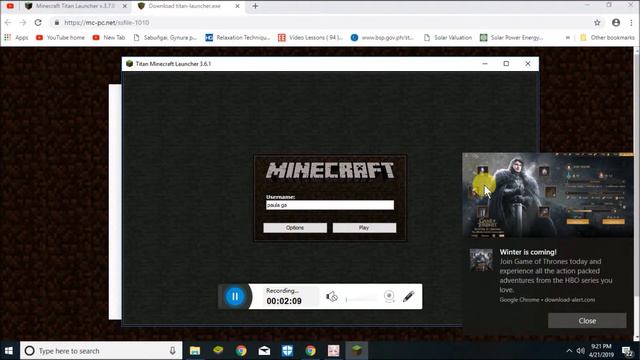Open Relaxation Techniques bookmark

[x=238, y=38]
